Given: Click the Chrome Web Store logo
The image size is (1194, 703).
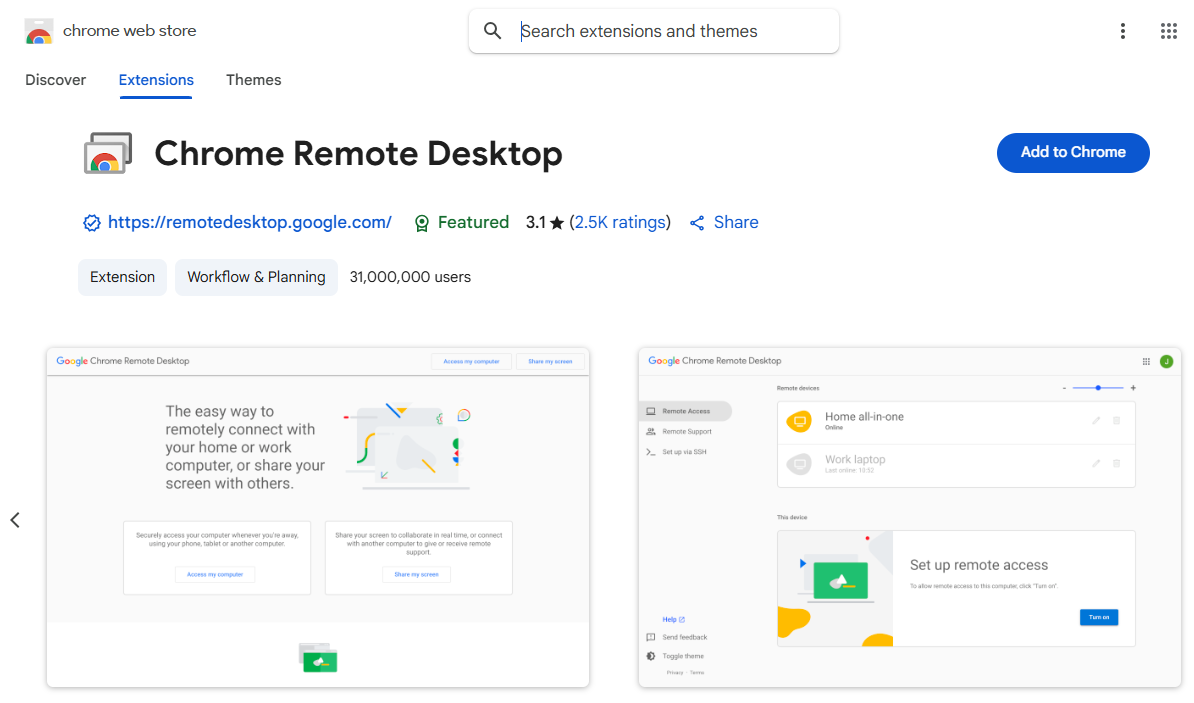Looking at the screenshot, I should click(x=39, y=31).
